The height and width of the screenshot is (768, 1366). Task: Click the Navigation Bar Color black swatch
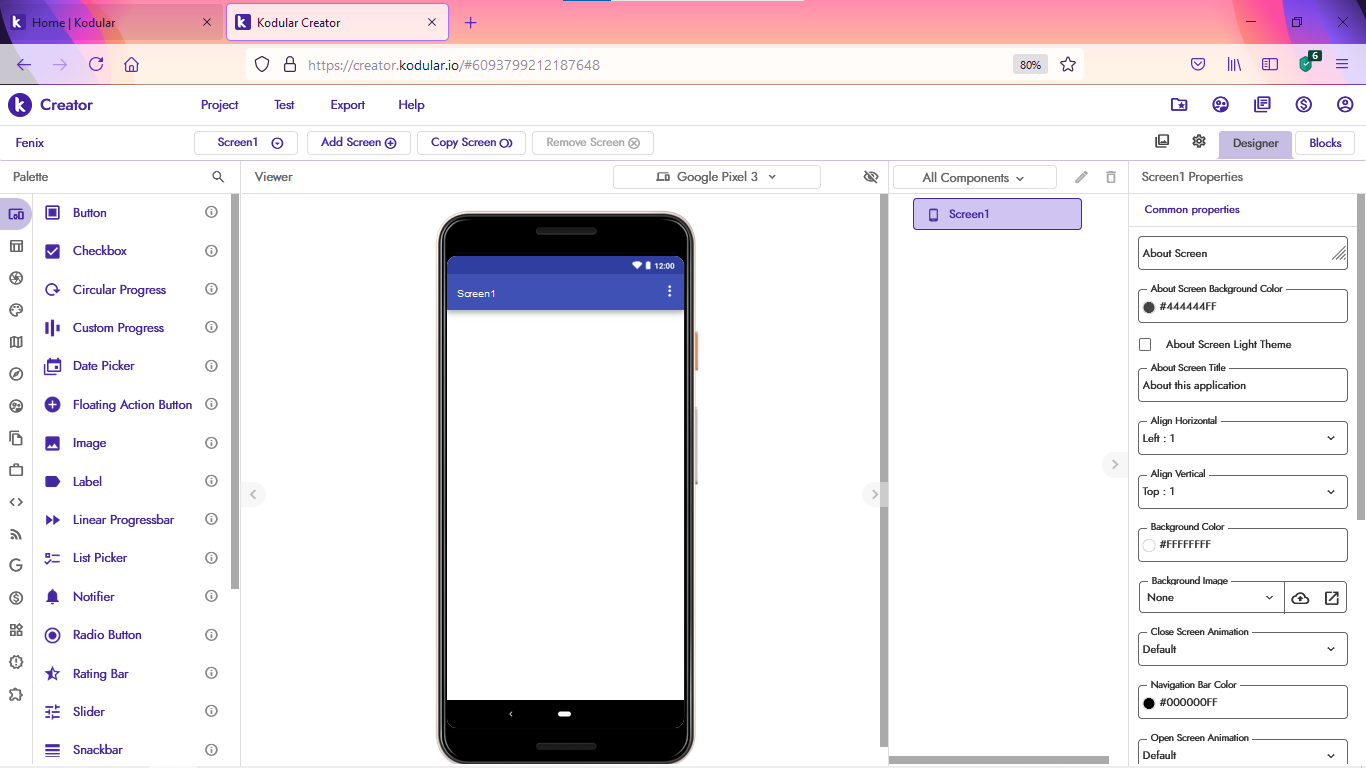1149,703
